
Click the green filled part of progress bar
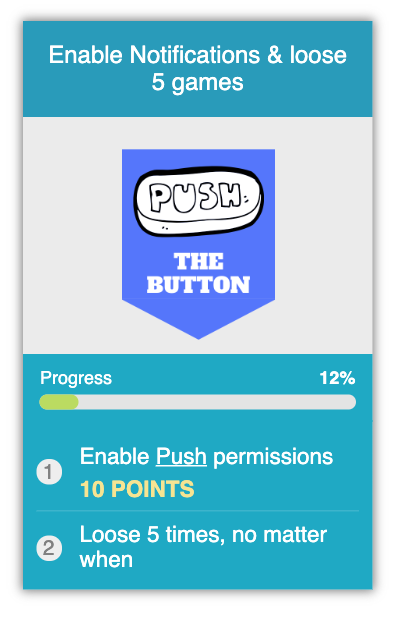[59, 402]
